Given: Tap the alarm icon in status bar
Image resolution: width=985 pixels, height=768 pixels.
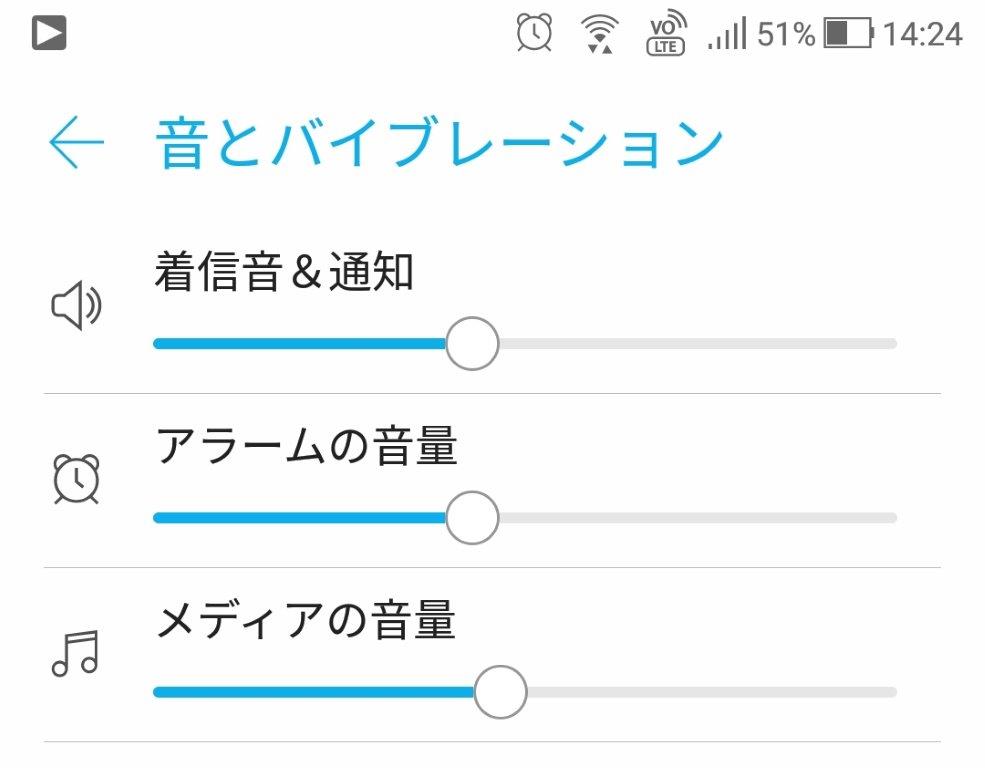Looking at the screenshot, I should coord(533,33).
